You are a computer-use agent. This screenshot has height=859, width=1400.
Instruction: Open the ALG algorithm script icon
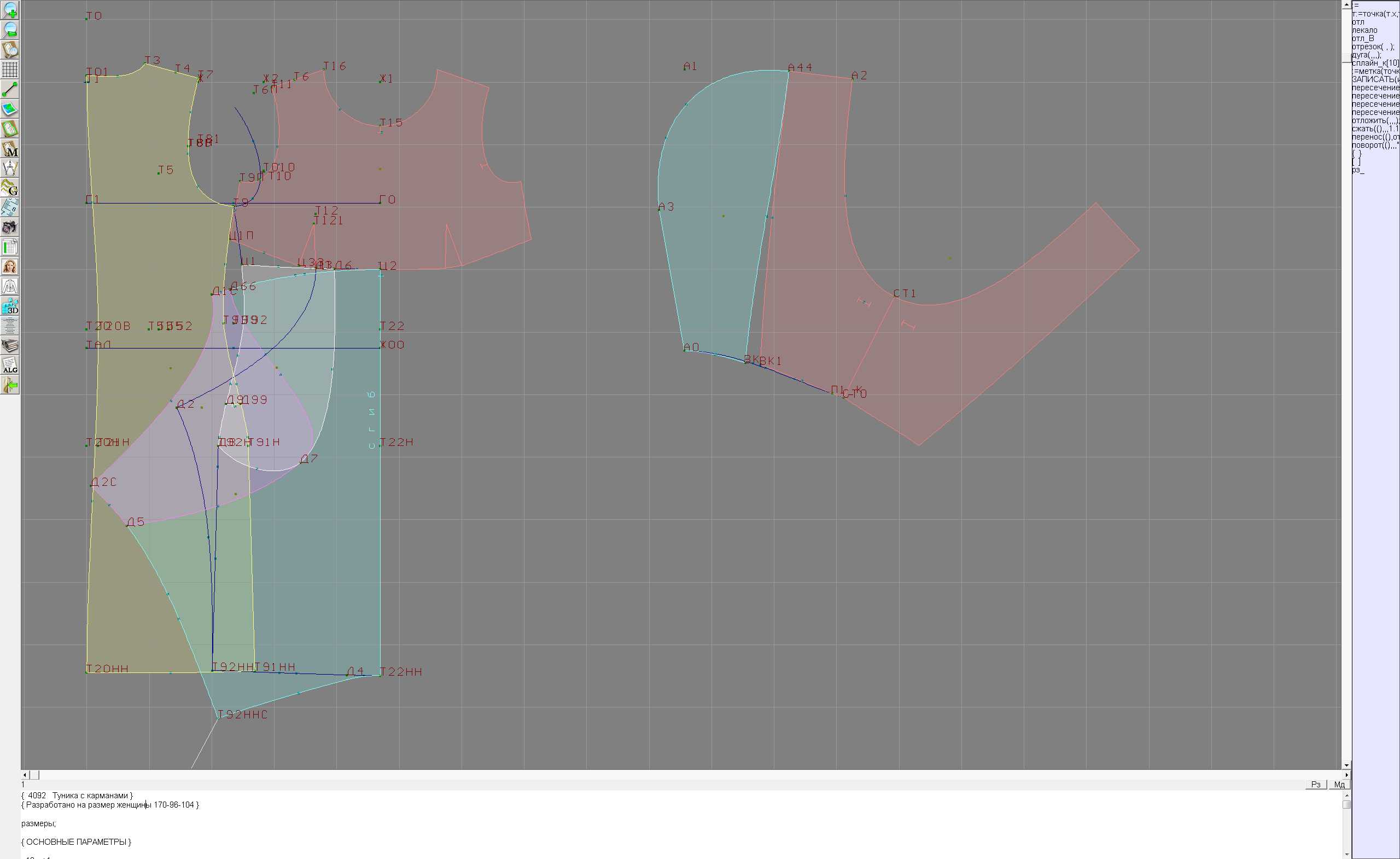coord(10,365)
